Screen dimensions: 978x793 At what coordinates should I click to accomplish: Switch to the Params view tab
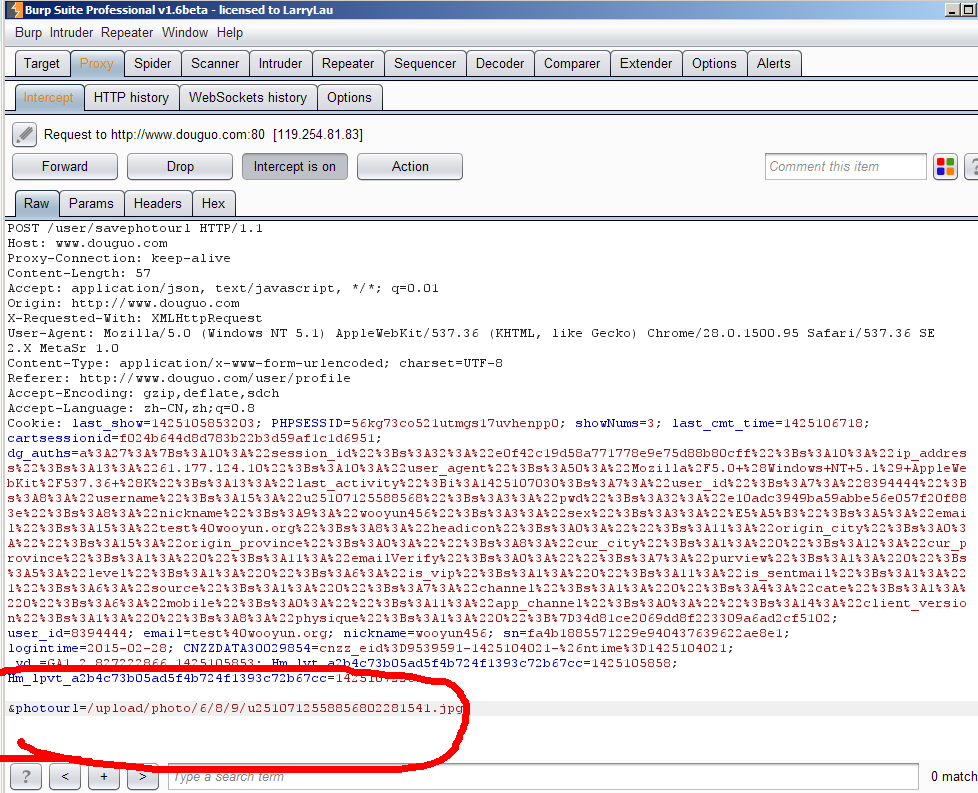(91, 203)
